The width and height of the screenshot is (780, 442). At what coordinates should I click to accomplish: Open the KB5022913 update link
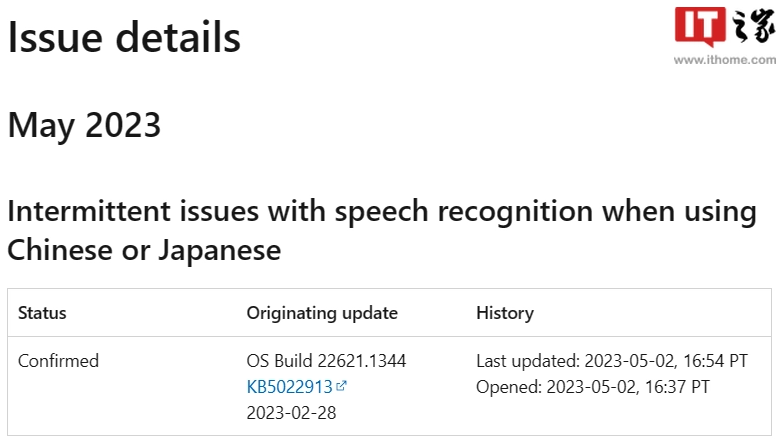point(289,386)
